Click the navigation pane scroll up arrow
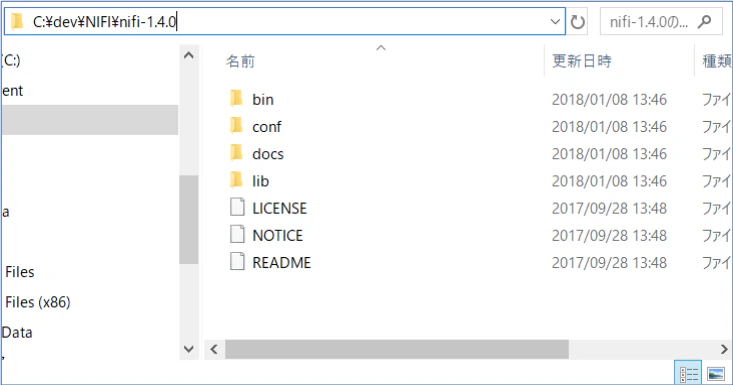The height and width of the screenshot is (385, 733). coord(189,56)
